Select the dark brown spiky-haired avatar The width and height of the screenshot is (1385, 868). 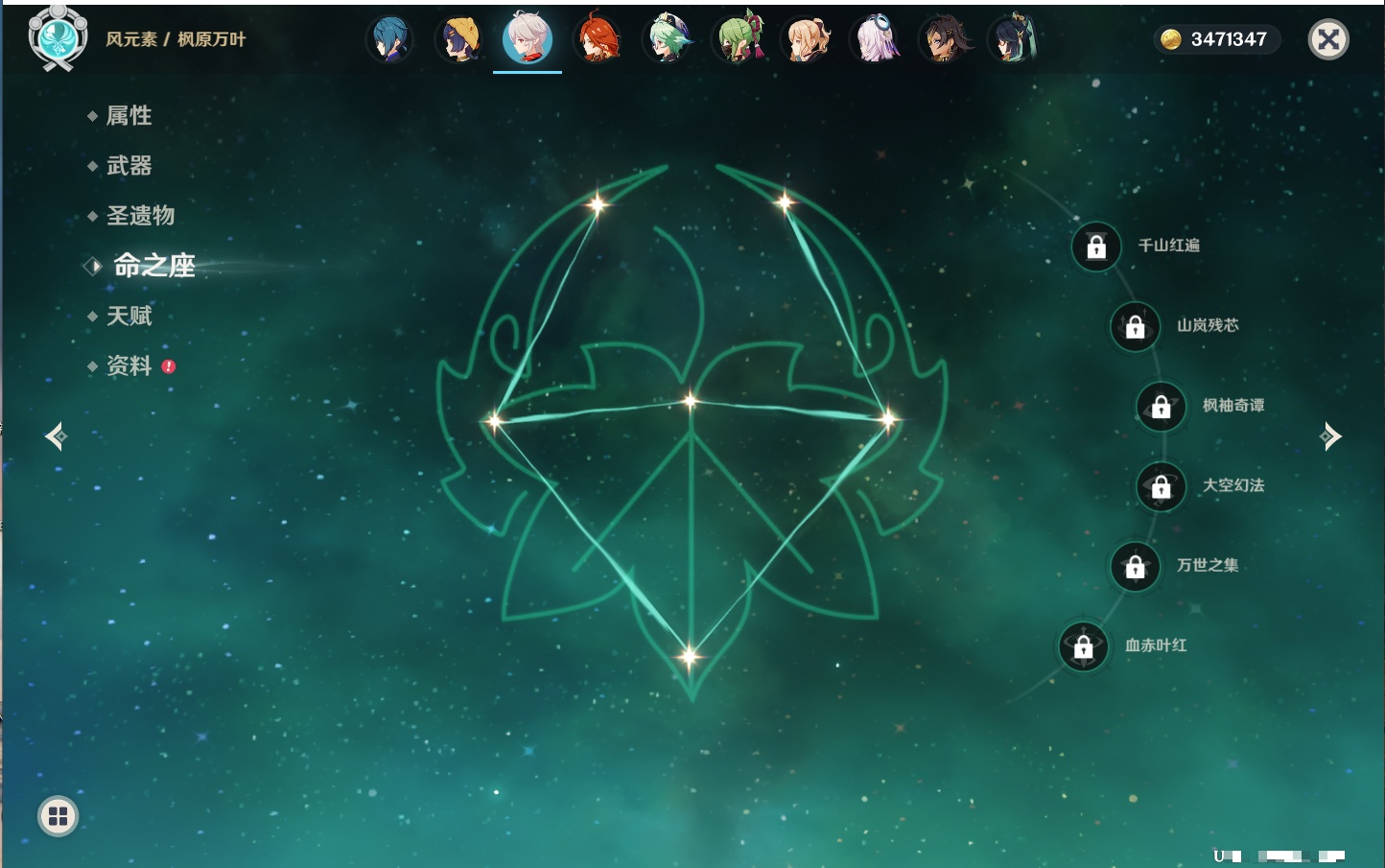(x=945, y=40)
